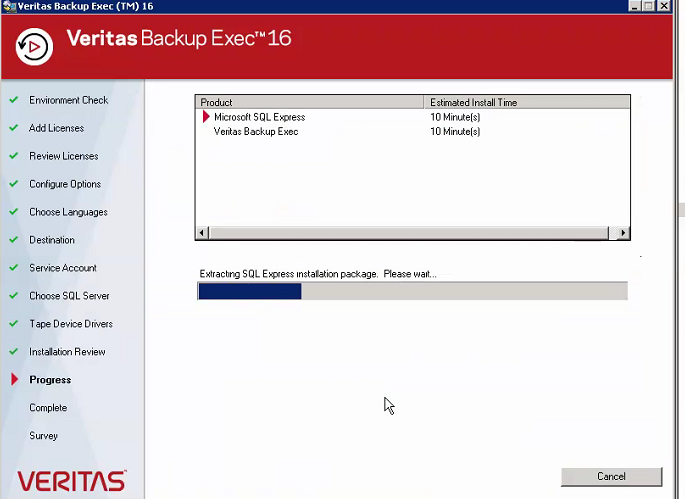Click the title bar application icon

pyautogui.click(x=8, y=6)
